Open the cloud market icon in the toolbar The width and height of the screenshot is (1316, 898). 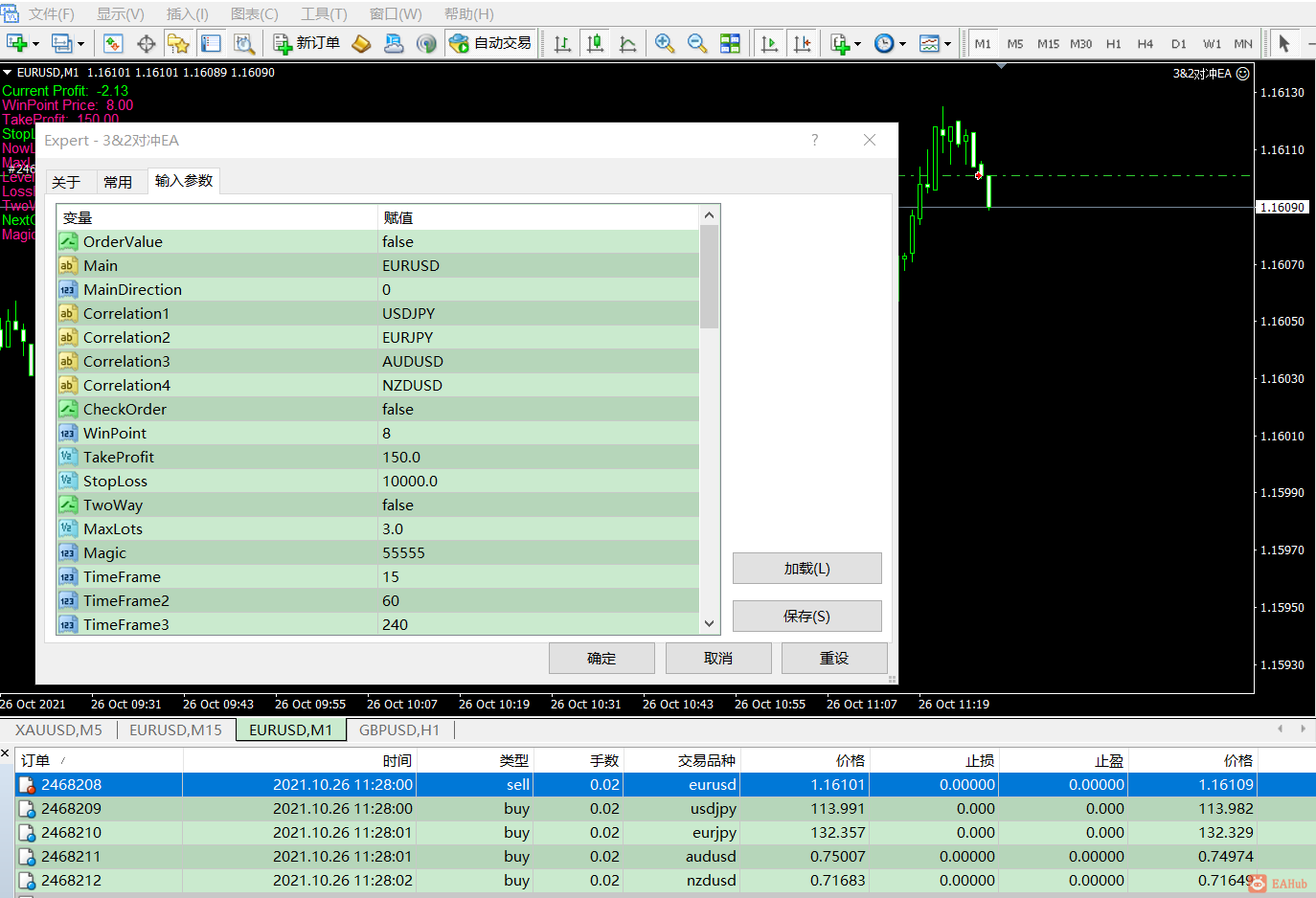[394, 43]
